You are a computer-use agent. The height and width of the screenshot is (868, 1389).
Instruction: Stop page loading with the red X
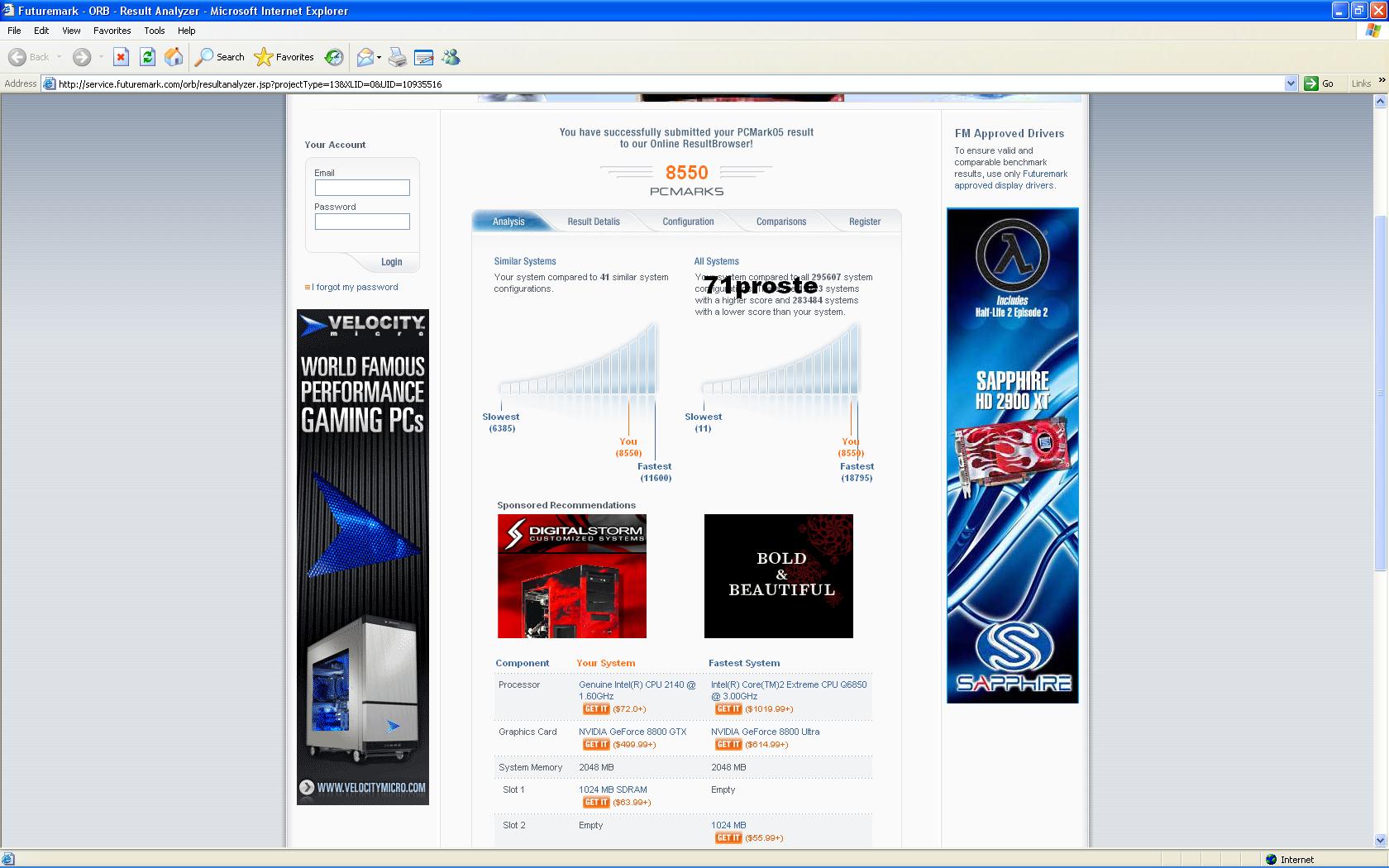tap(121, 57)
